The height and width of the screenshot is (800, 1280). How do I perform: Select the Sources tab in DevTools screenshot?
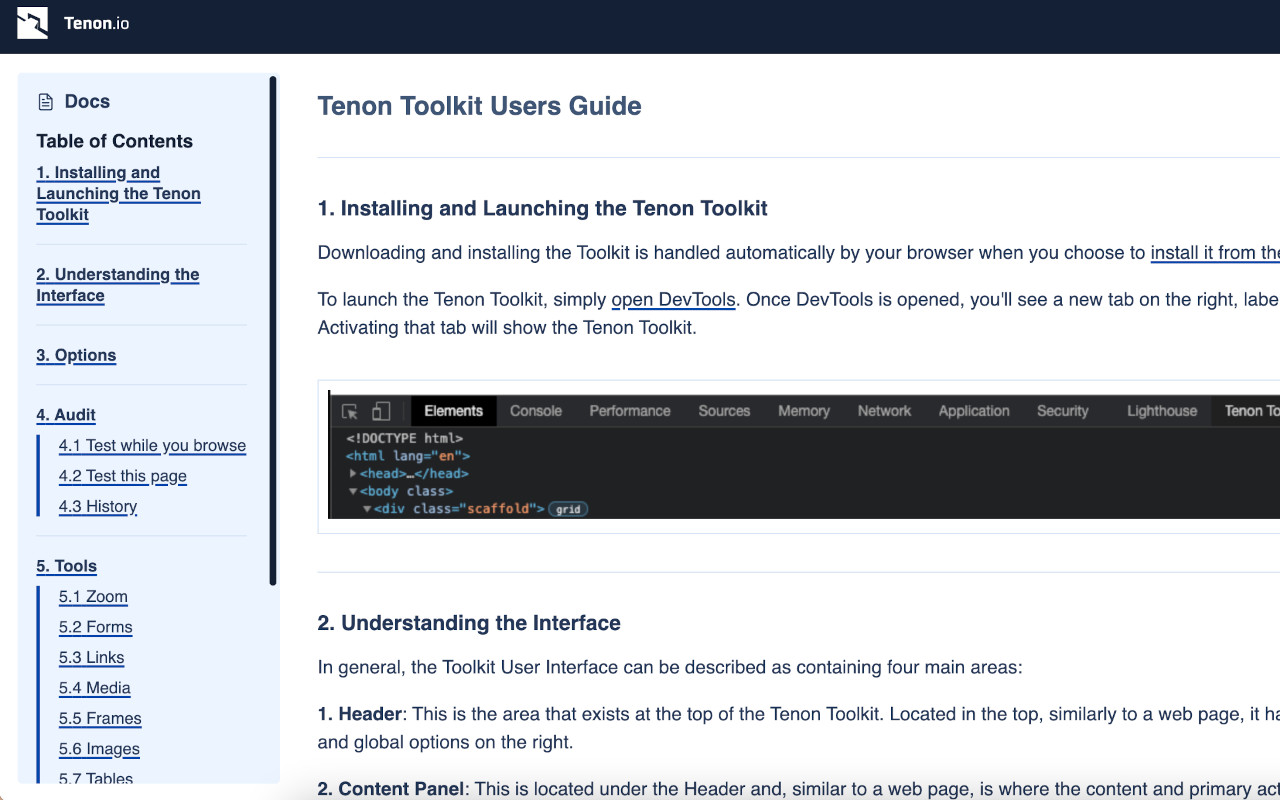point(724,411)
